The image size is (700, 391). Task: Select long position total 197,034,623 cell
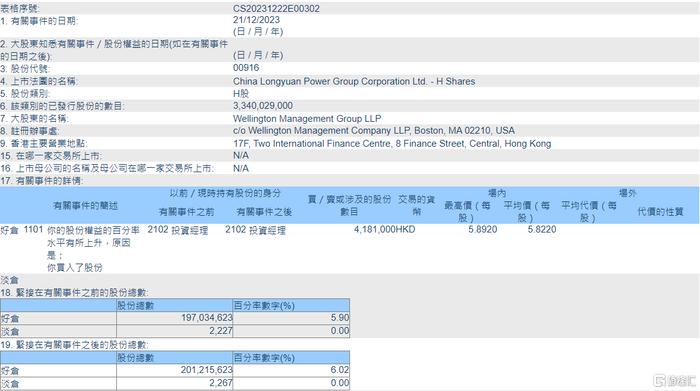pos(175,318)
